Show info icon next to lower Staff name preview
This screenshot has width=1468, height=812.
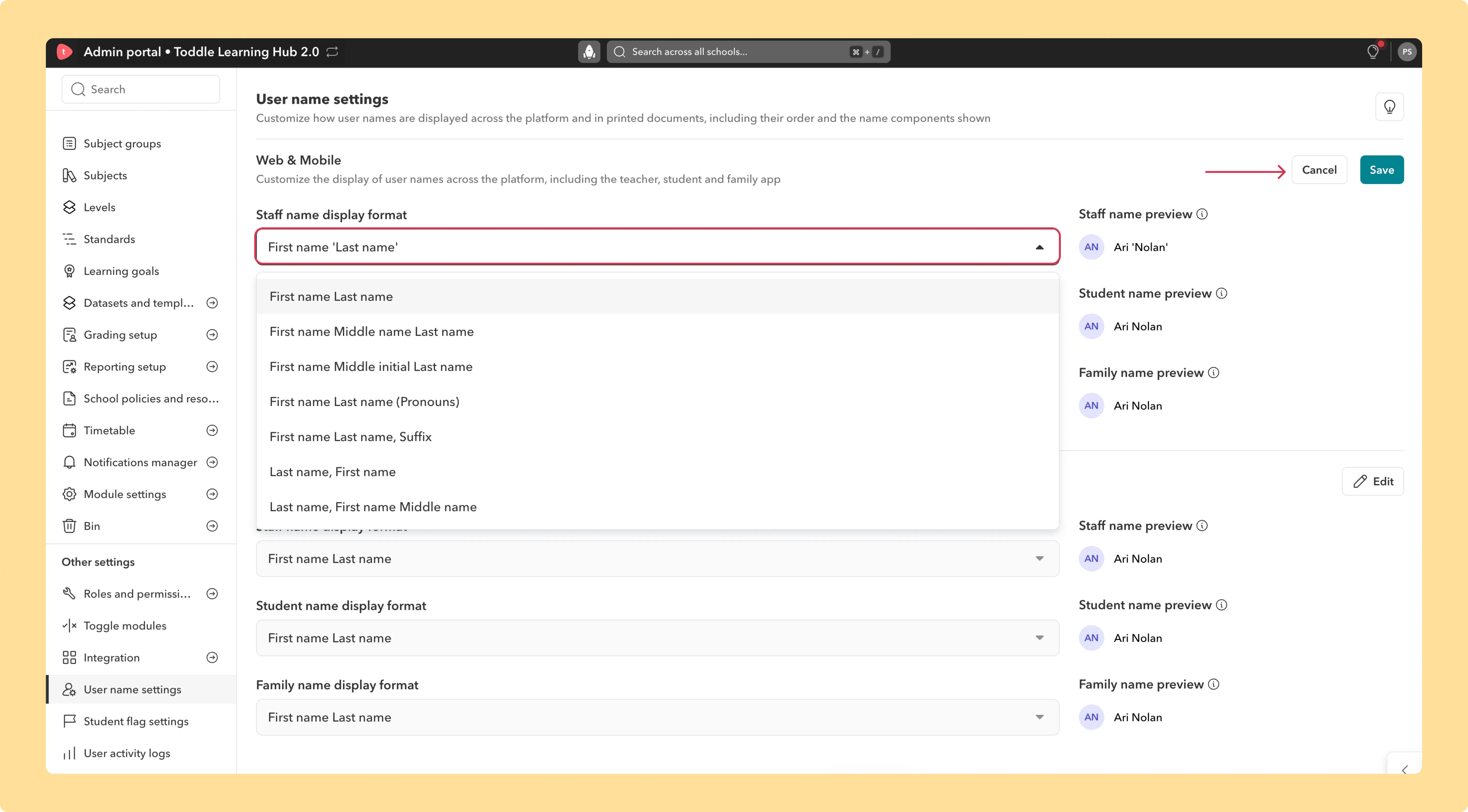click(x=1202, y=526)
